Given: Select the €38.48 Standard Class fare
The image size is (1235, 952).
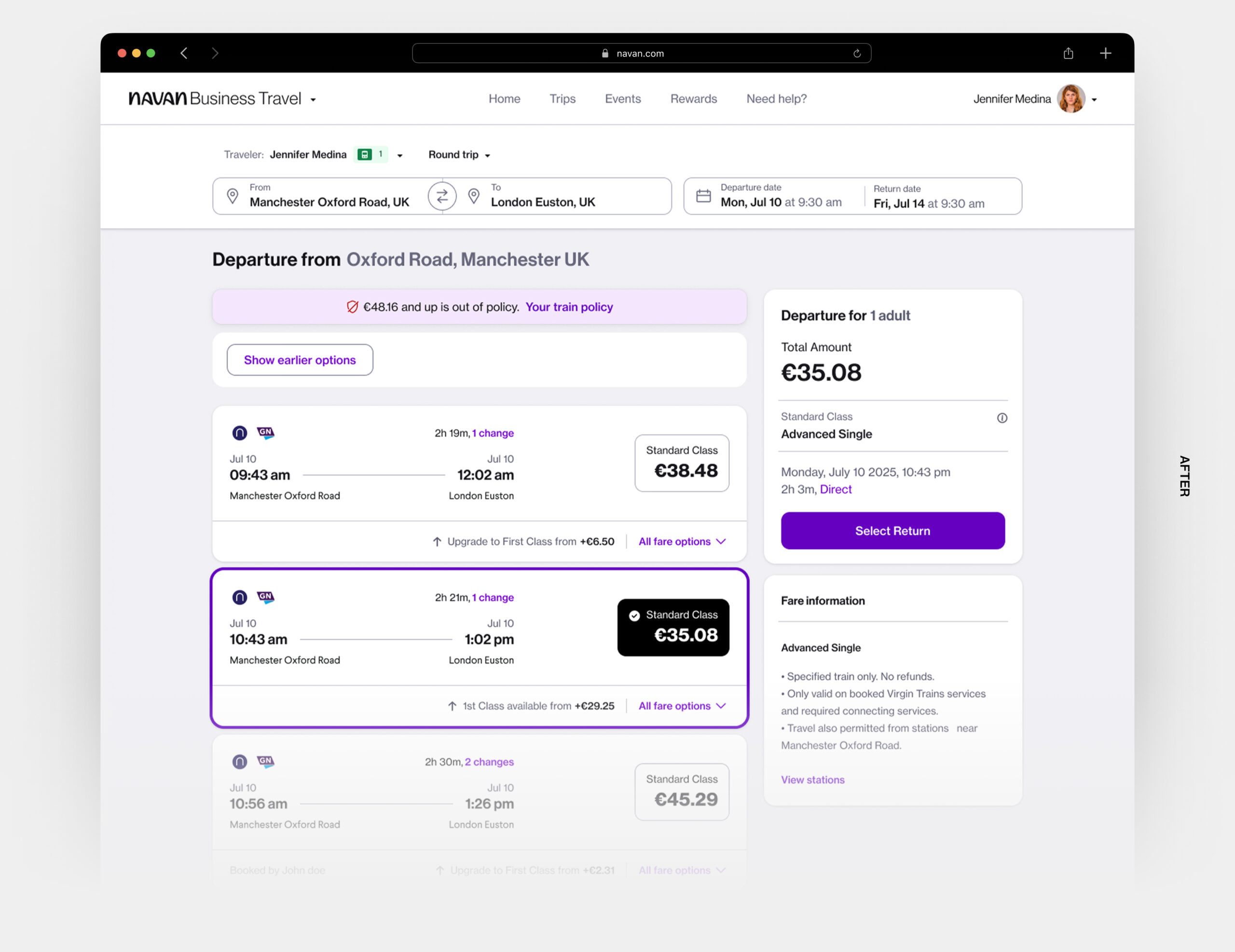Looking at the screenshot, I should 681,462.
